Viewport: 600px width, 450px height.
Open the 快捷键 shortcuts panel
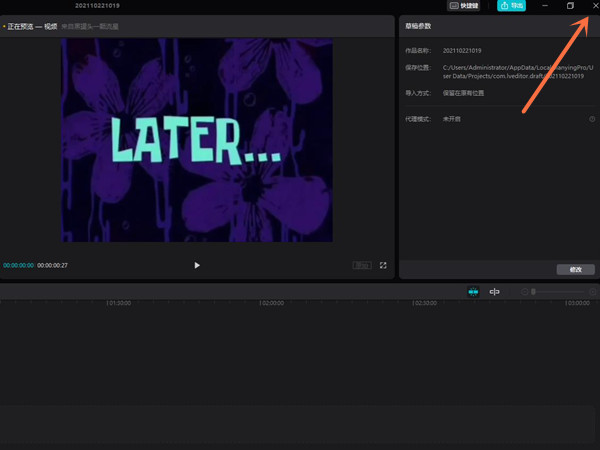tap(465, 6)
